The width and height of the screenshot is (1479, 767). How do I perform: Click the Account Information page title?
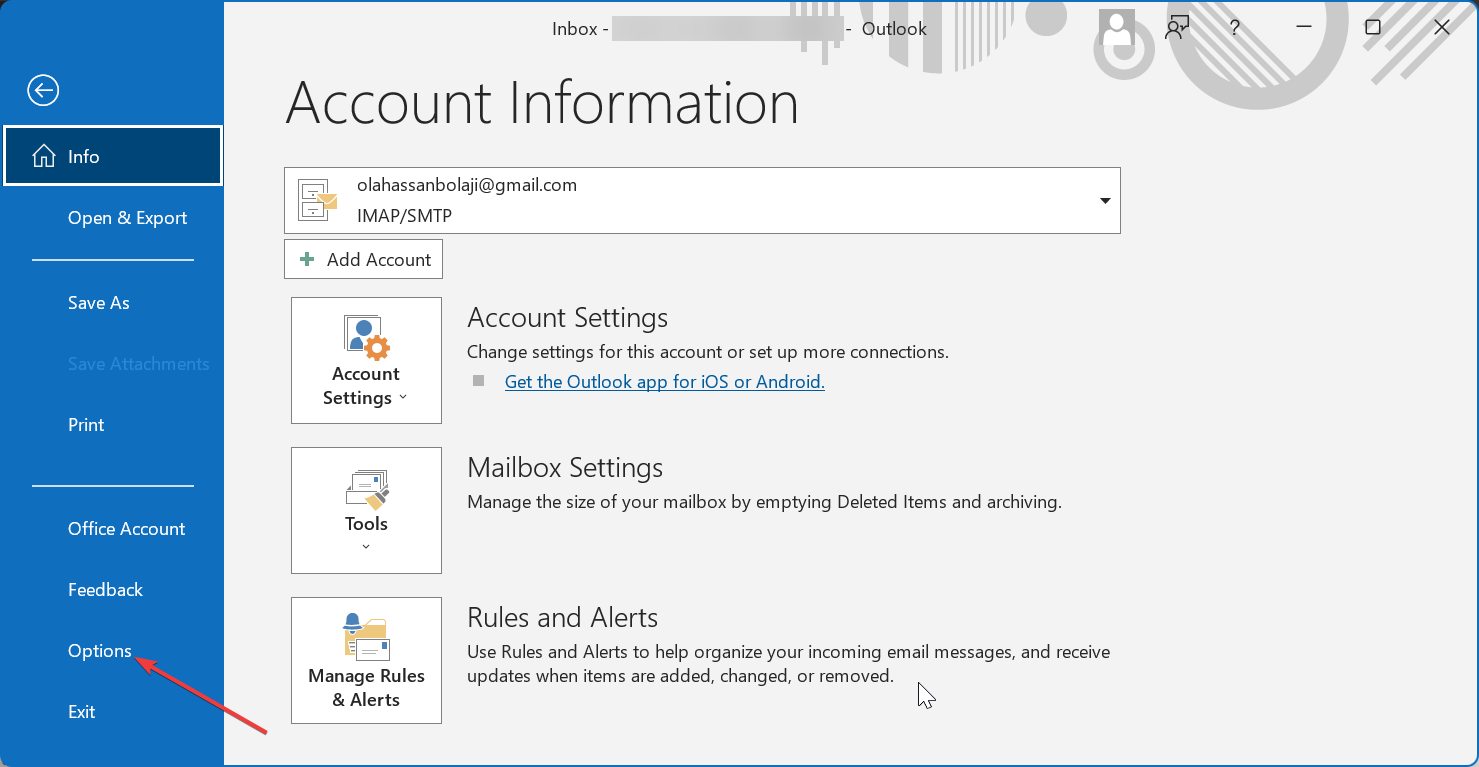[x=542, y=103]
